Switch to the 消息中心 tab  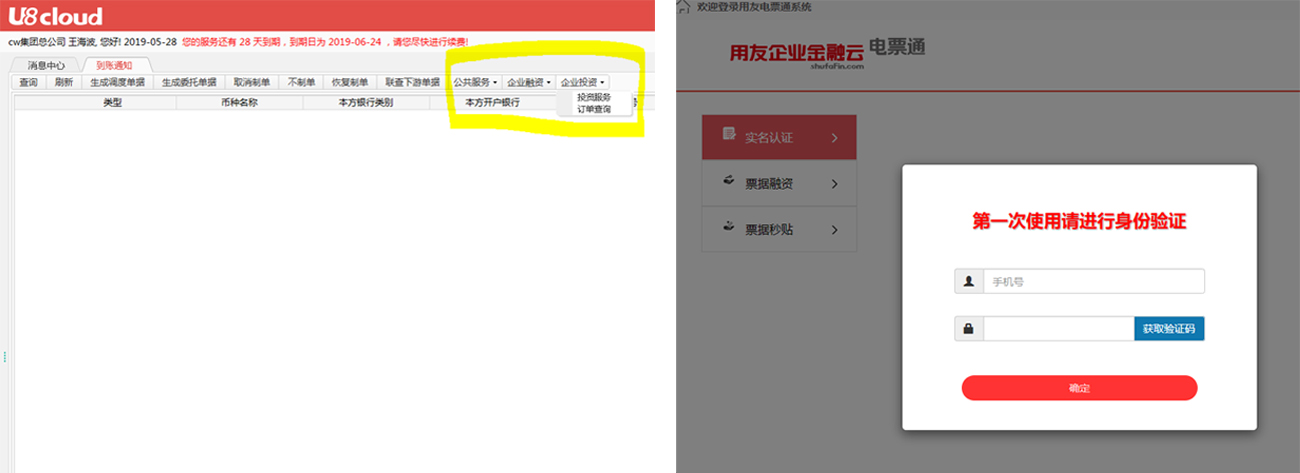(x=46, y=66)
